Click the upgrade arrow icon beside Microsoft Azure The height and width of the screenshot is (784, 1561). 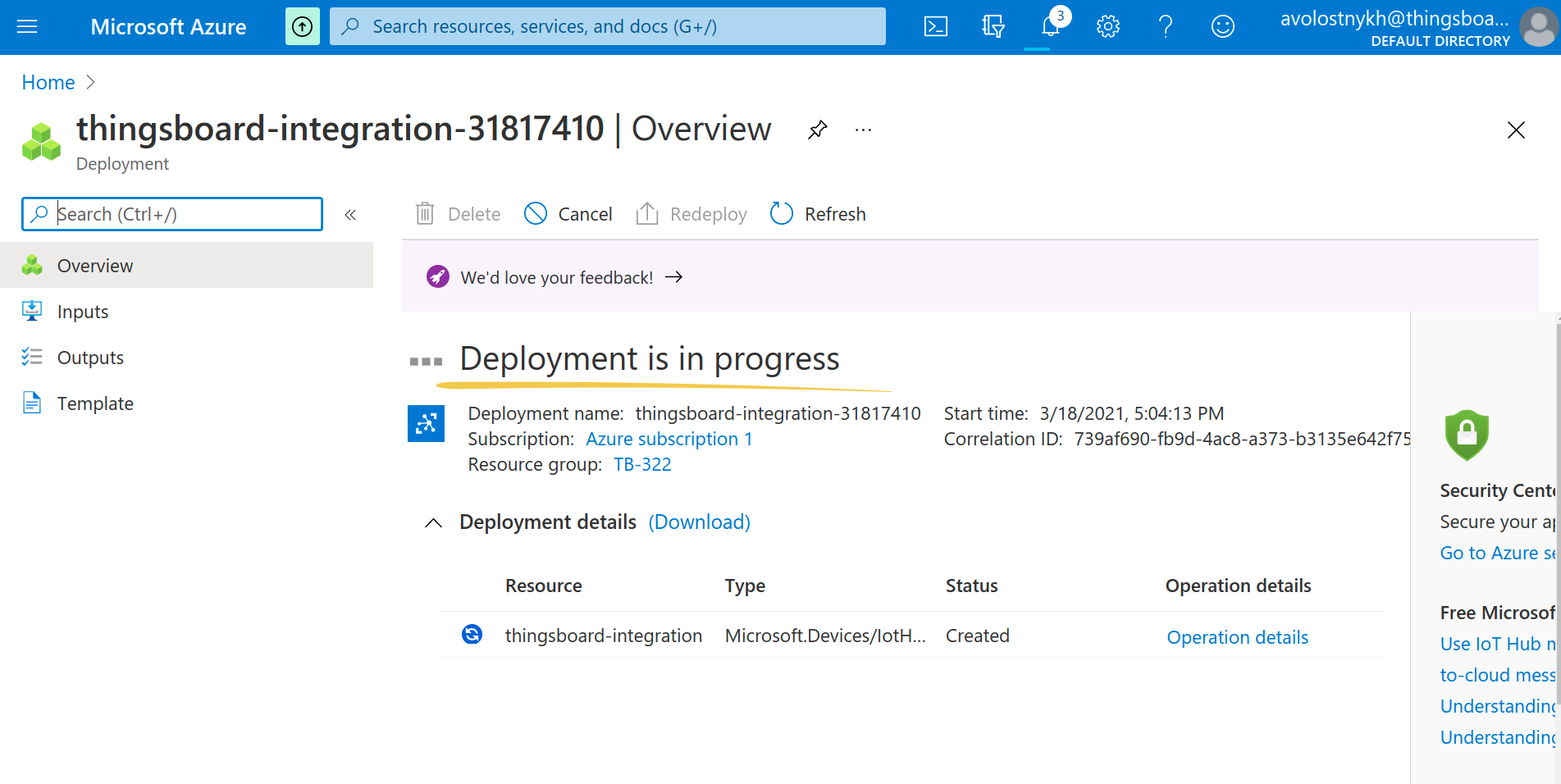tap(303, 27)
